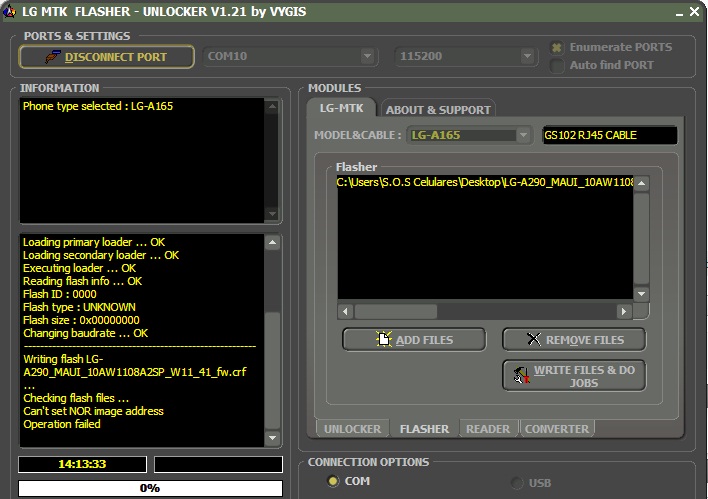Open the CONVERTER bottom tab
This screenshot has width=708, height=499.
[557, 429]
